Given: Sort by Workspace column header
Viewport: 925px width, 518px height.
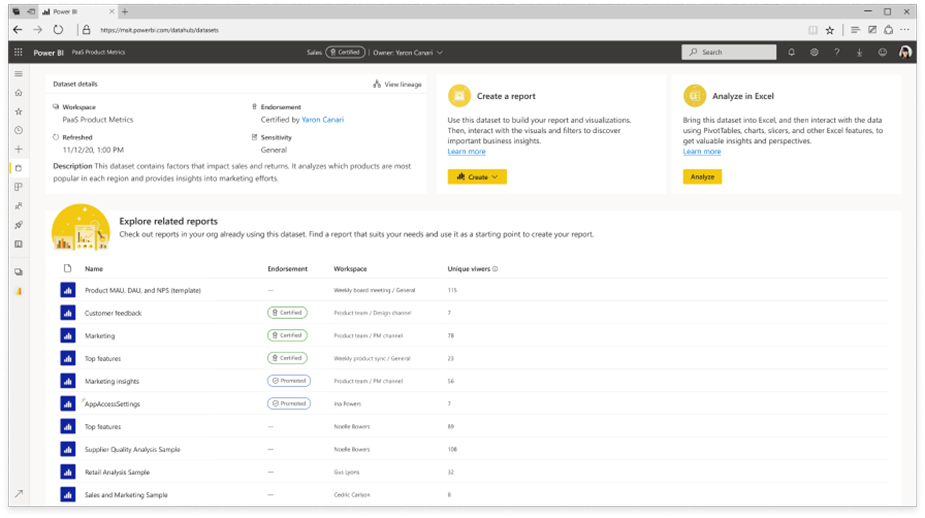Looking at the screenshot, I should pos(350,268).
